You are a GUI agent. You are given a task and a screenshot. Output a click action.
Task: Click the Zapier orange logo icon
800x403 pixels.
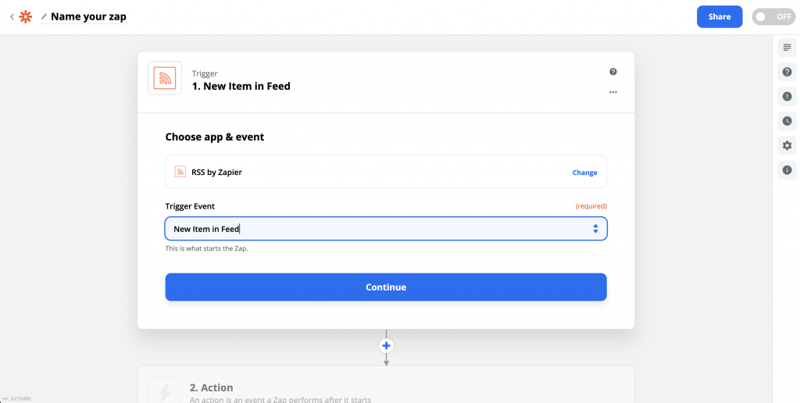point(26,17)
